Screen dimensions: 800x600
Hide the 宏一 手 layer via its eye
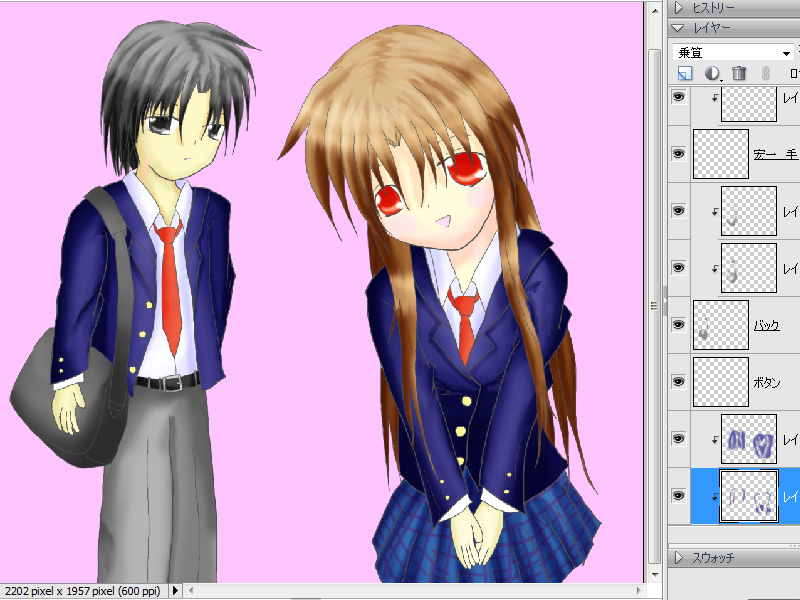tap(679, 153)
